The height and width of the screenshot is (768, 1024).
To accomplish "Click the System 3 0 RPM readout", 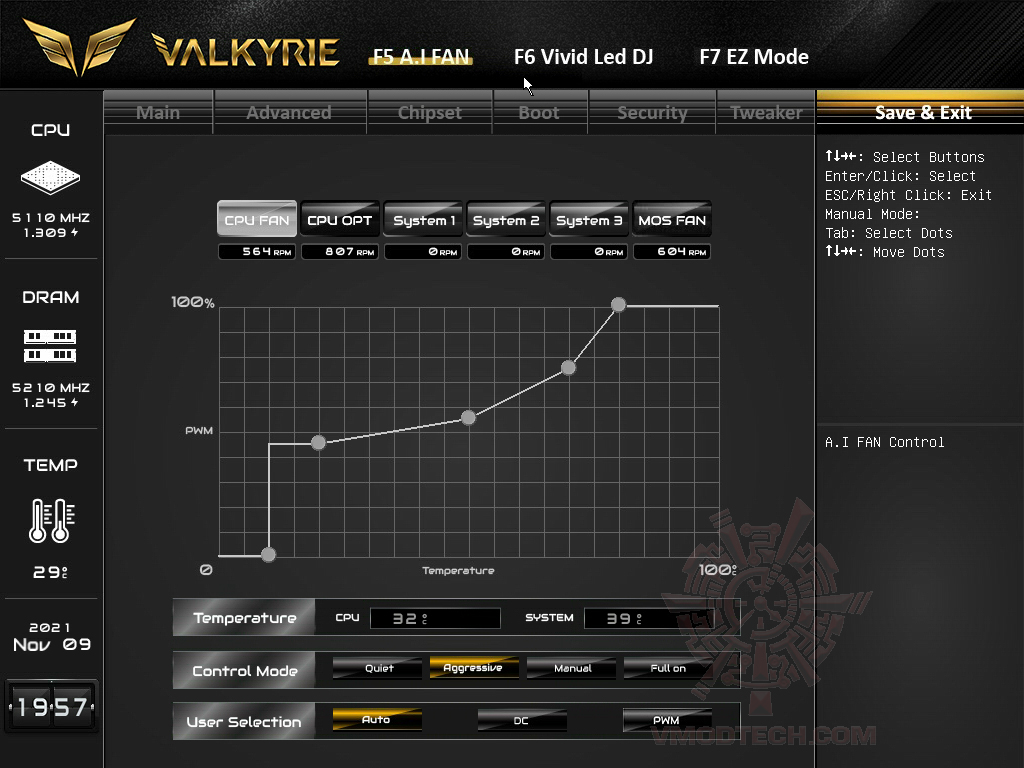I will pyautogui.click(x=589, y=251).
